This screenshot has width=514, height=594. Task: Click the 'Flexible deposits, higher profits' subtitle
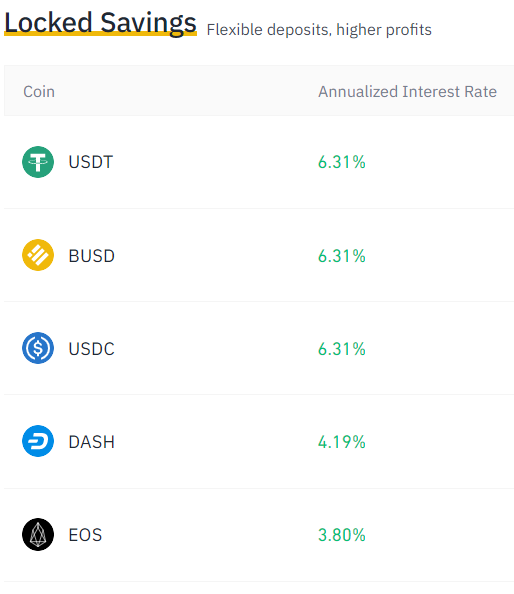(319, 30)
